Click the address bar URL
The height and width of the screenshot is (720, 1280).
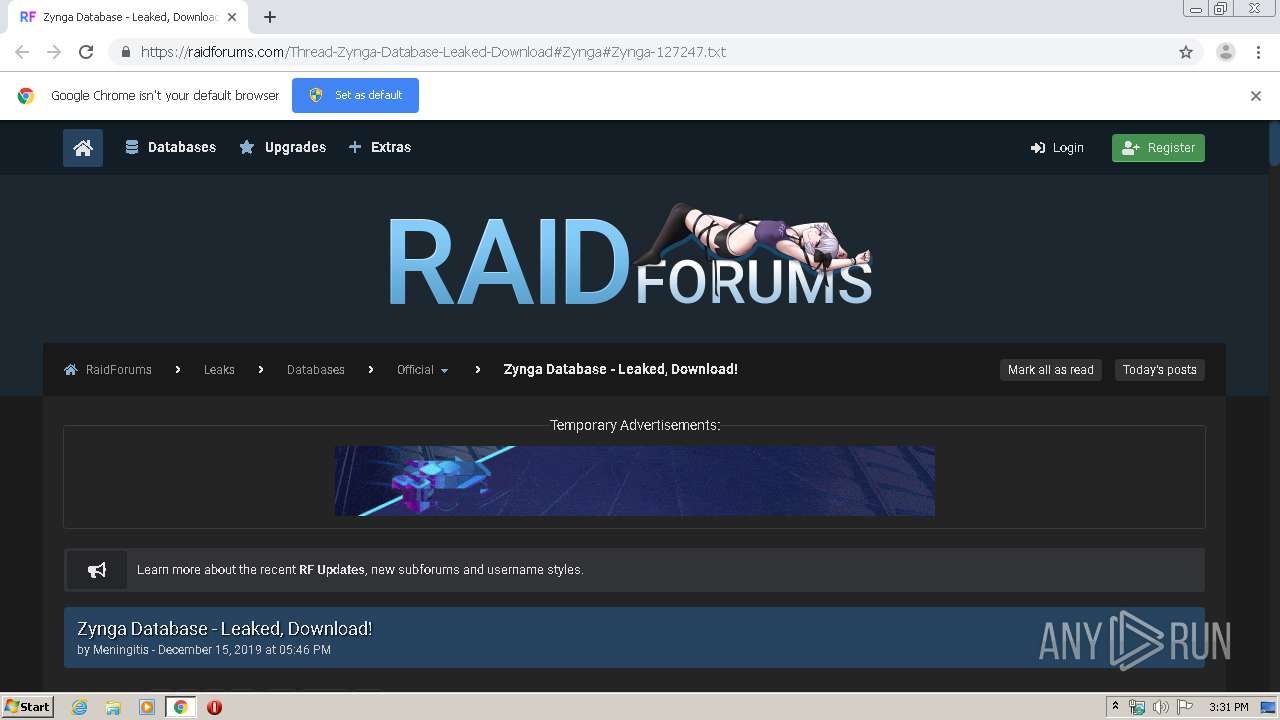coord(433,52)
